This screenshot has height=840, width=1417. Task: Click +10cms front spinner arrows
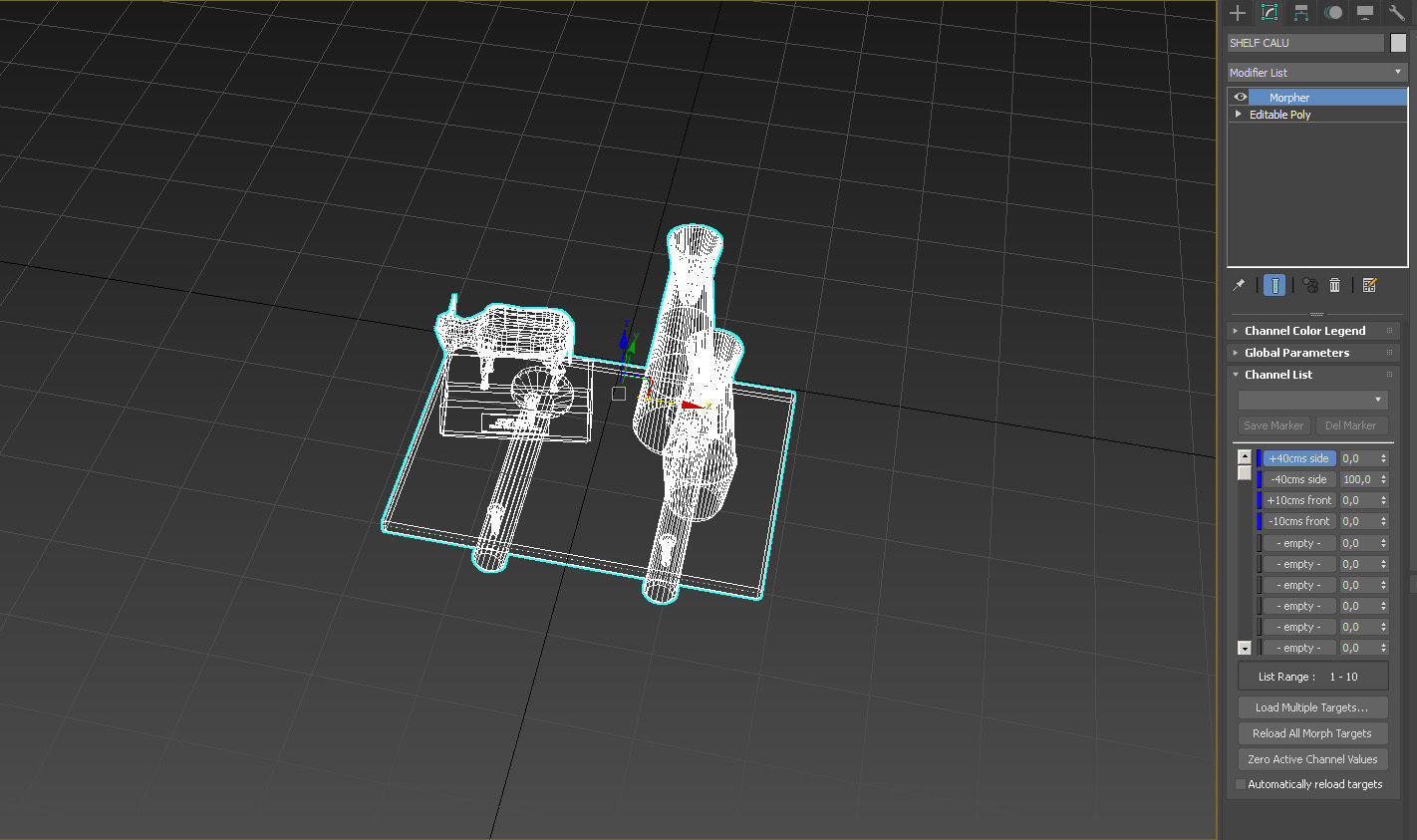pos(1383,500)
